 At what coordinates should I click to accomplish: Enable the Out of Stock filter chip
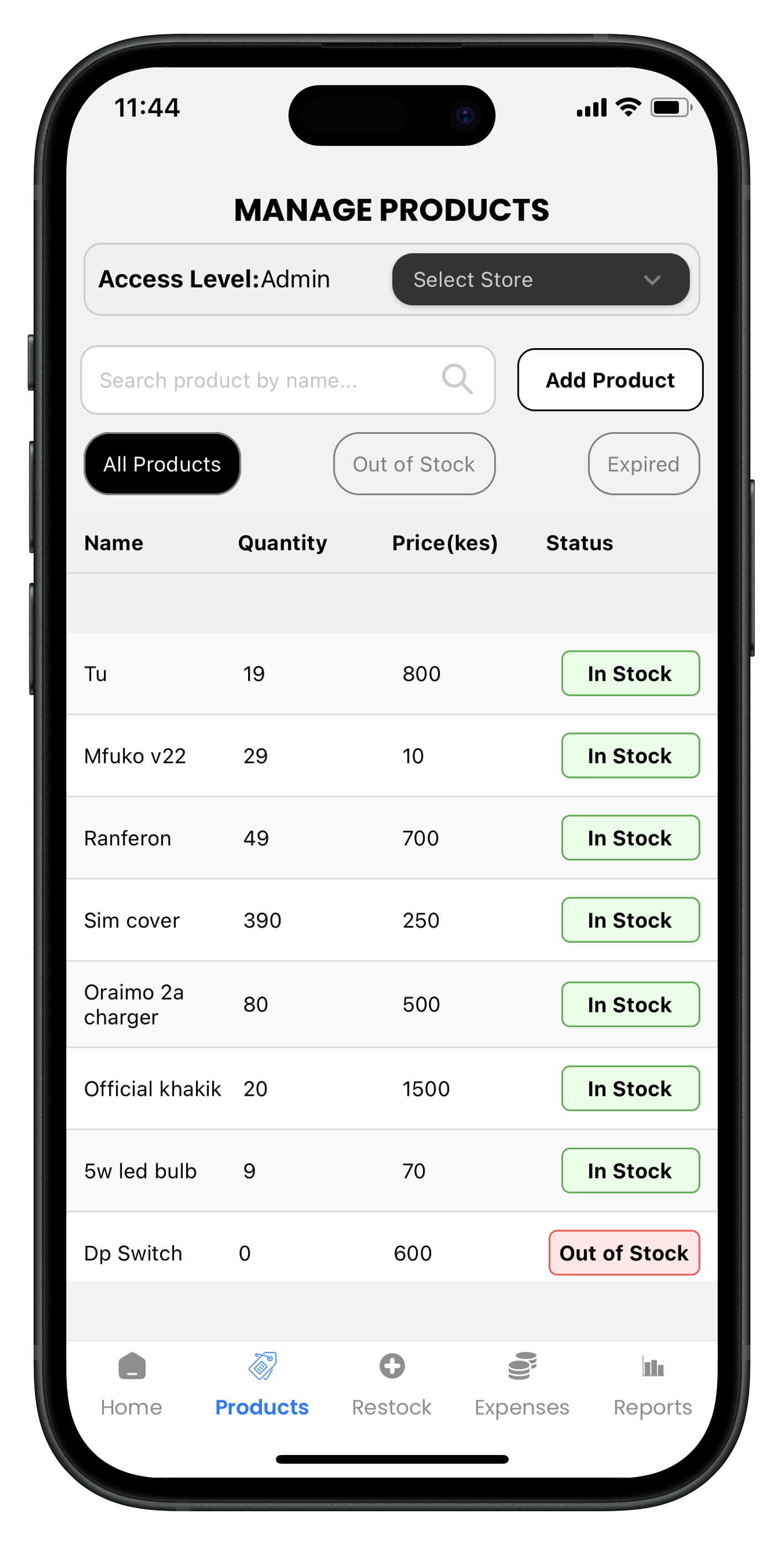(414, 464)
